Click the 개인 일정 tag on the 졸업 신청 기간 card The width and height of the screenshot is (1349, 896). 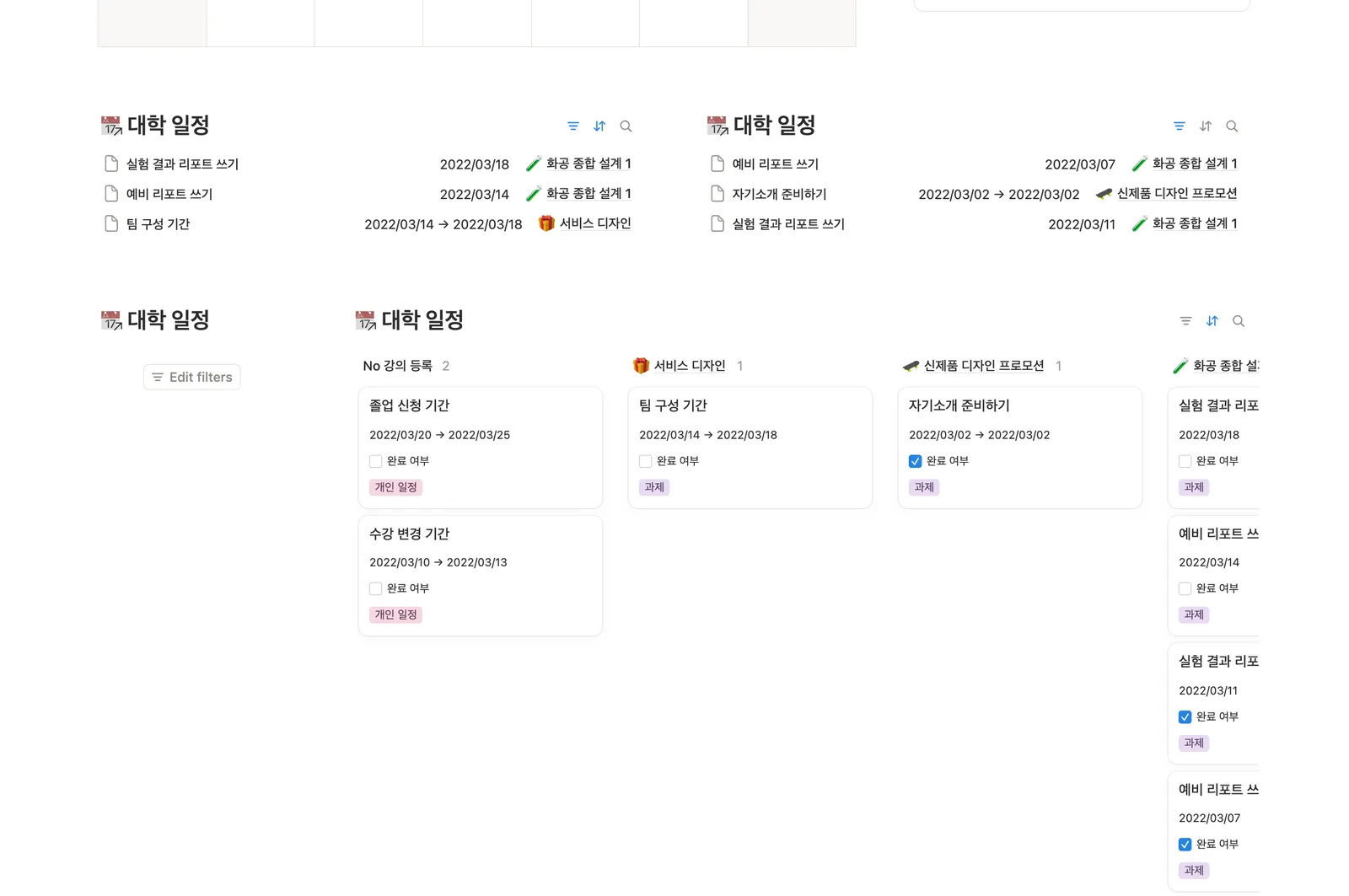click(x=396, y=487)
